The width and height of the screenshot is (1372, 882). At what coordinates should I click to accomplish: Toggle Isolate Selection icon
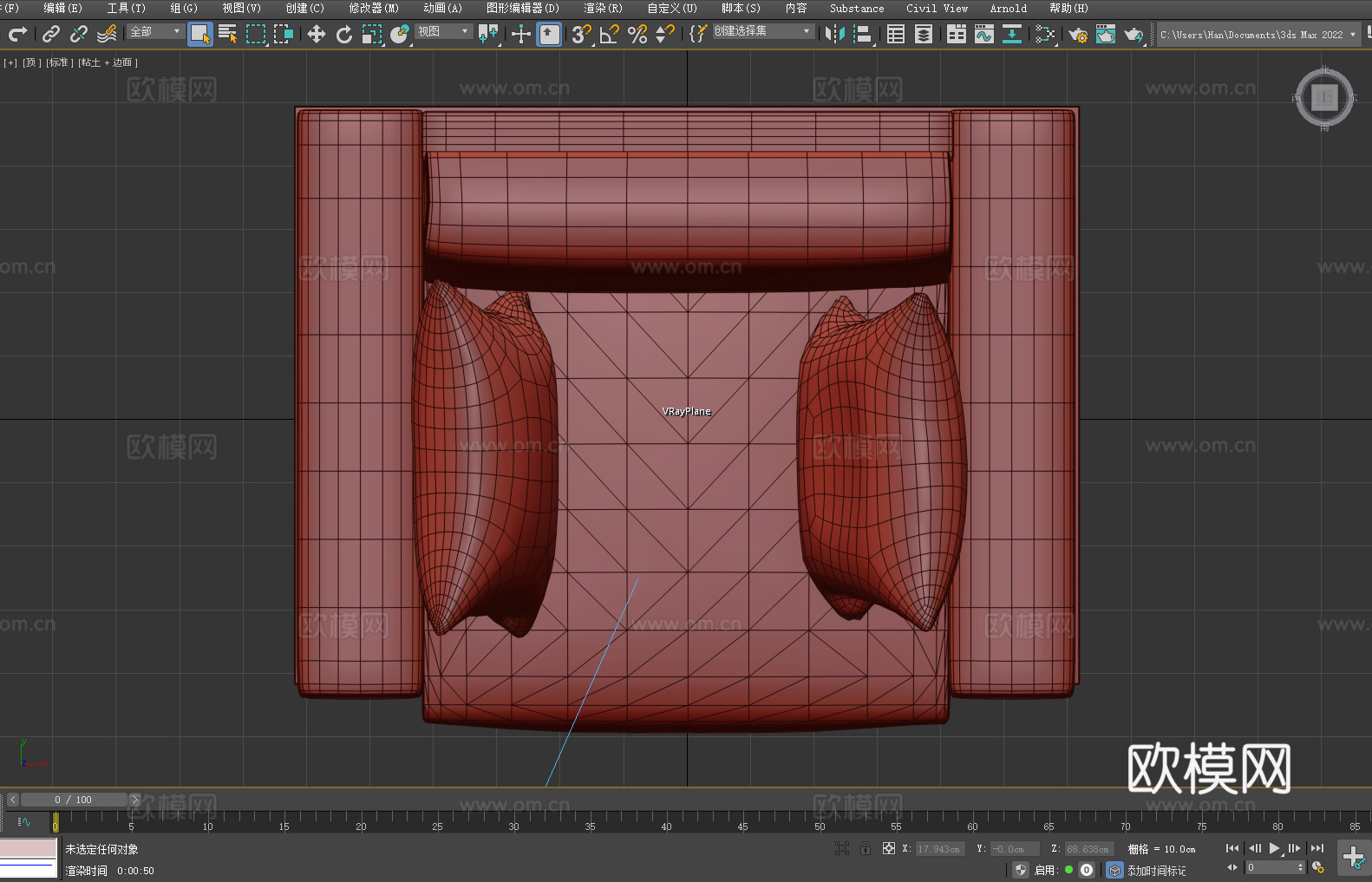(x=841, y=848)
